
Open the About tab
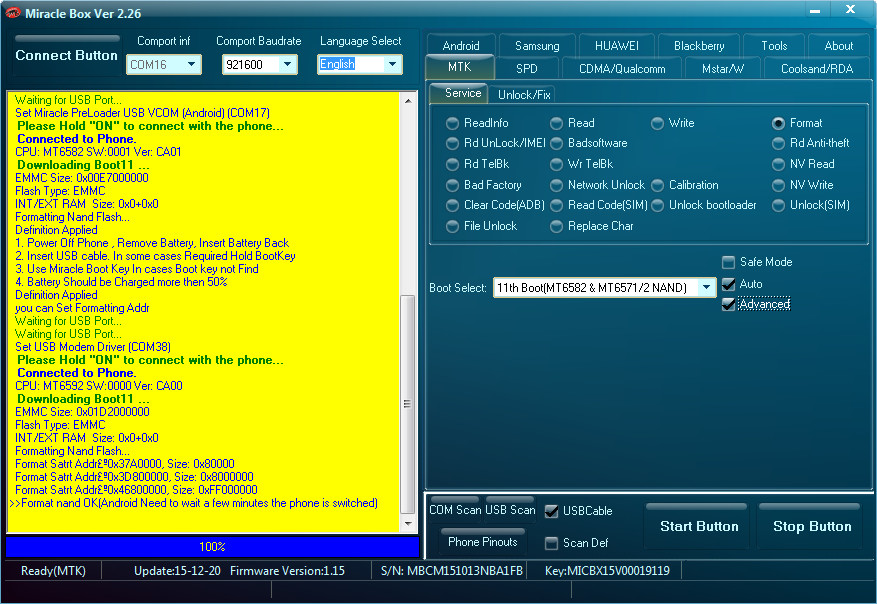(838, 46)
